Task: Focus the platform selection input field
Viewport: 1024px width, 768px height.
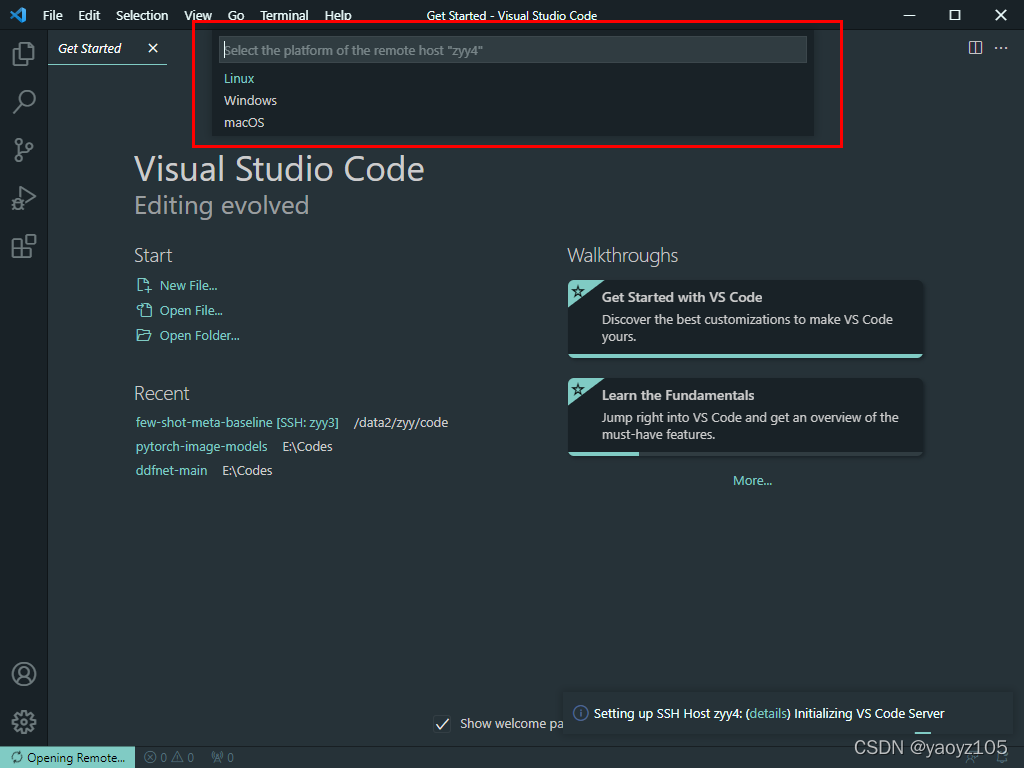Action: (513, 50)
